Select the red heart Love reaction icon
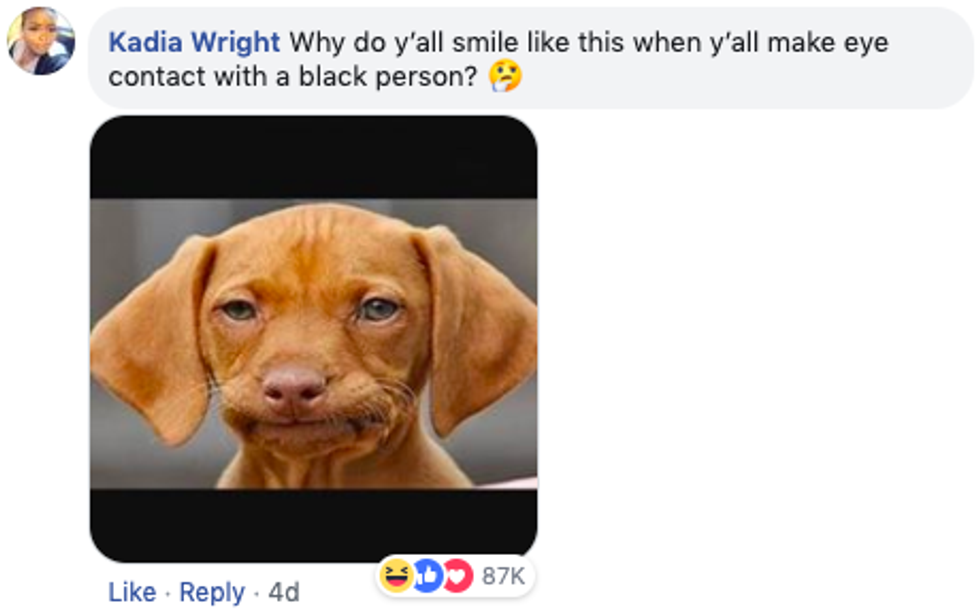Viewport: 980px width, 609px height. (x=458, y=575)
